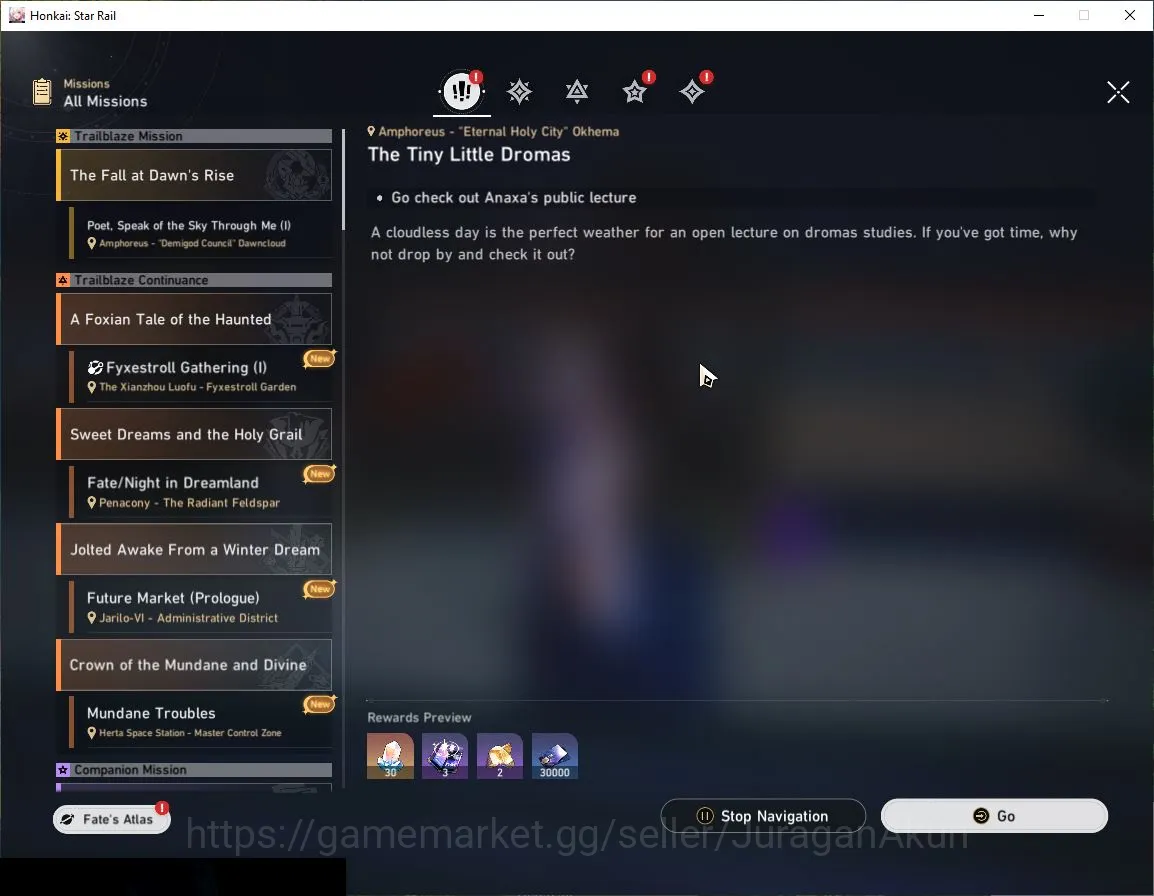Viewport: 1154px width, 896px height.
Task: Open A Foxian Tale of the Haunted
Action: click(194, 320)
